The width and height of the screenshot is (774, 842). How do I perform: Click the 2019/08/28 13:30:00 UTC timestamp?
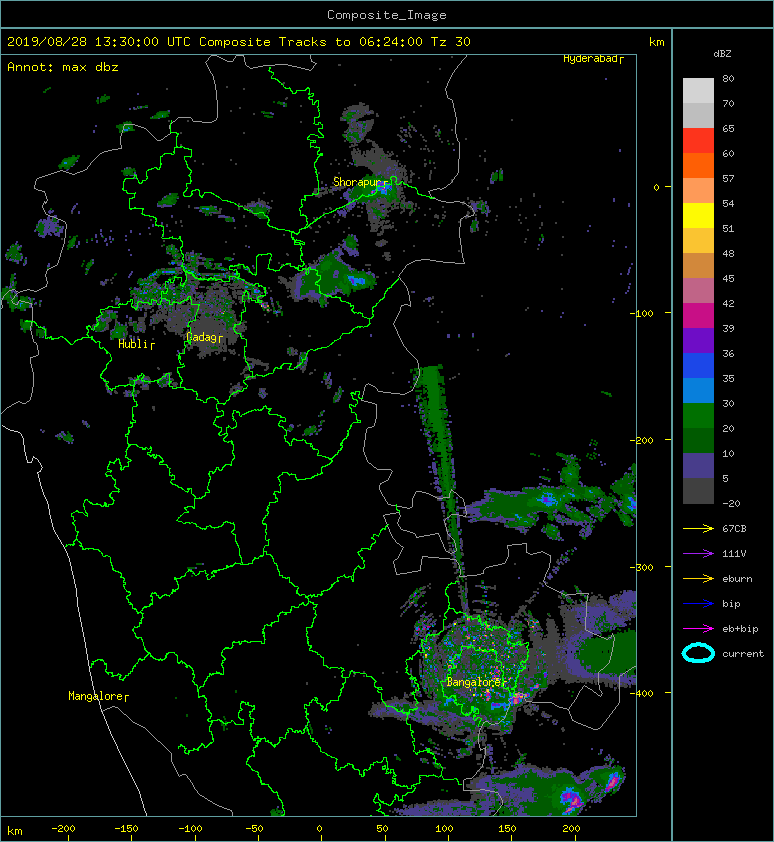click(99, 42)
